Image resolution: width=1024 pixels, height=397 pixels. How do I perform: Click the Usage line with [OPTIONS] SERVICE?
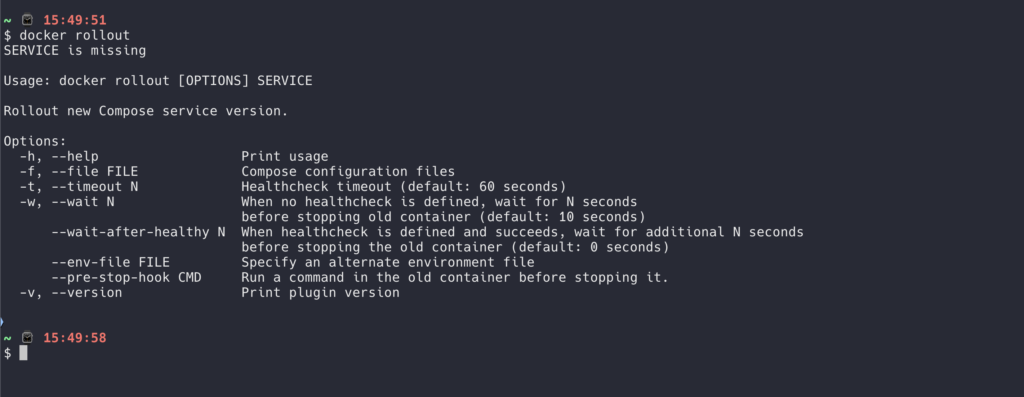coord(158,81)
